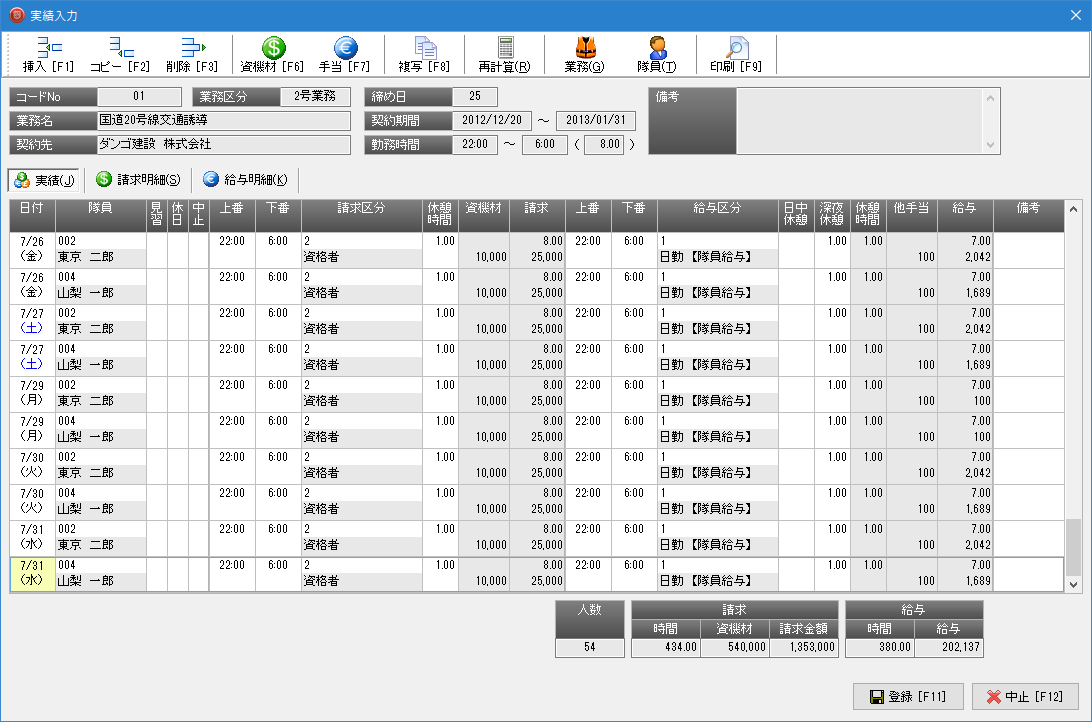Click the 他手当 column header
This screenshot has height=722, width=1092.
(912, 215)
